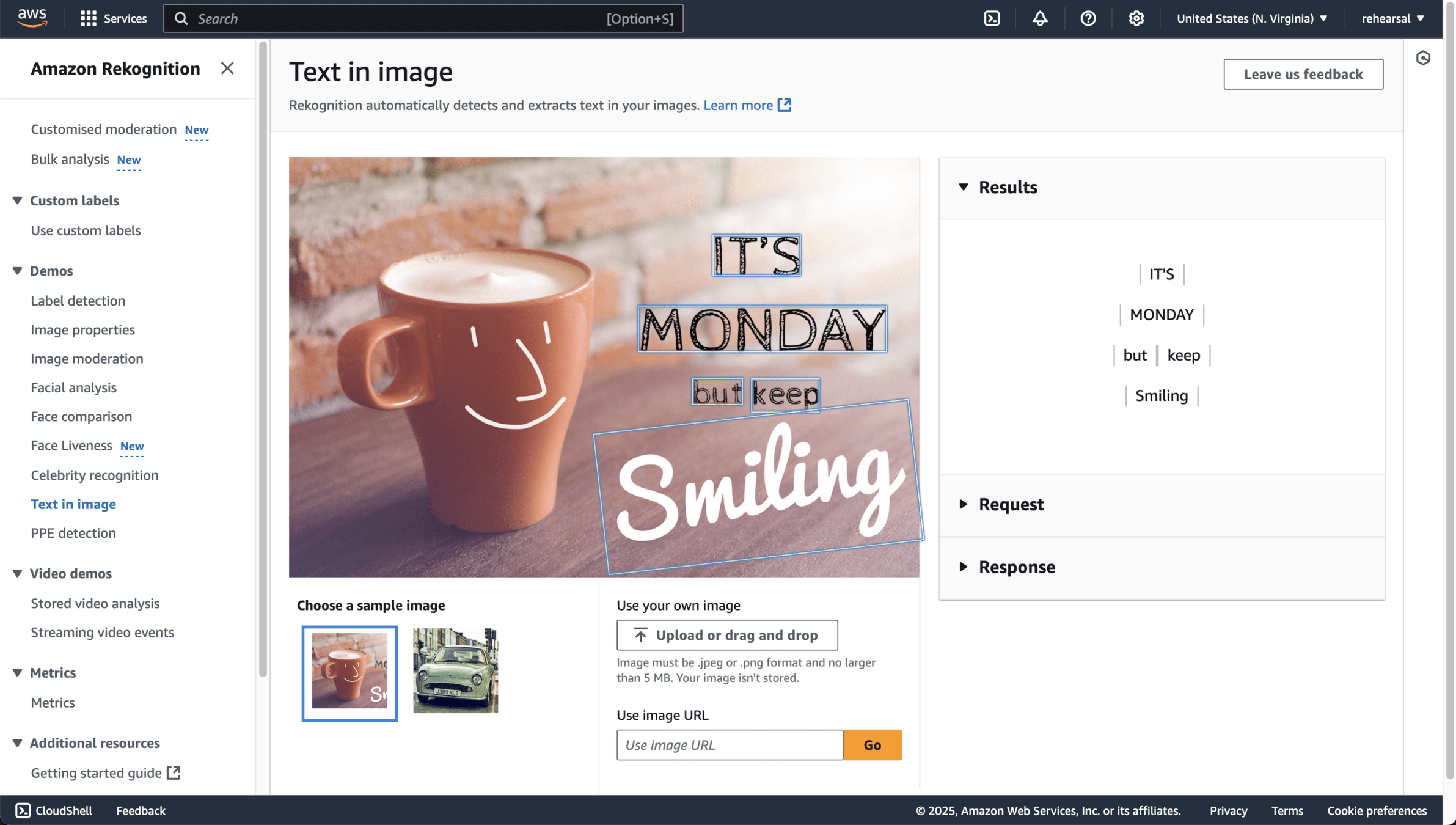Open CloudShell from top bar icon
This screenshot has width=1456, height=825.
click(992, 18)
